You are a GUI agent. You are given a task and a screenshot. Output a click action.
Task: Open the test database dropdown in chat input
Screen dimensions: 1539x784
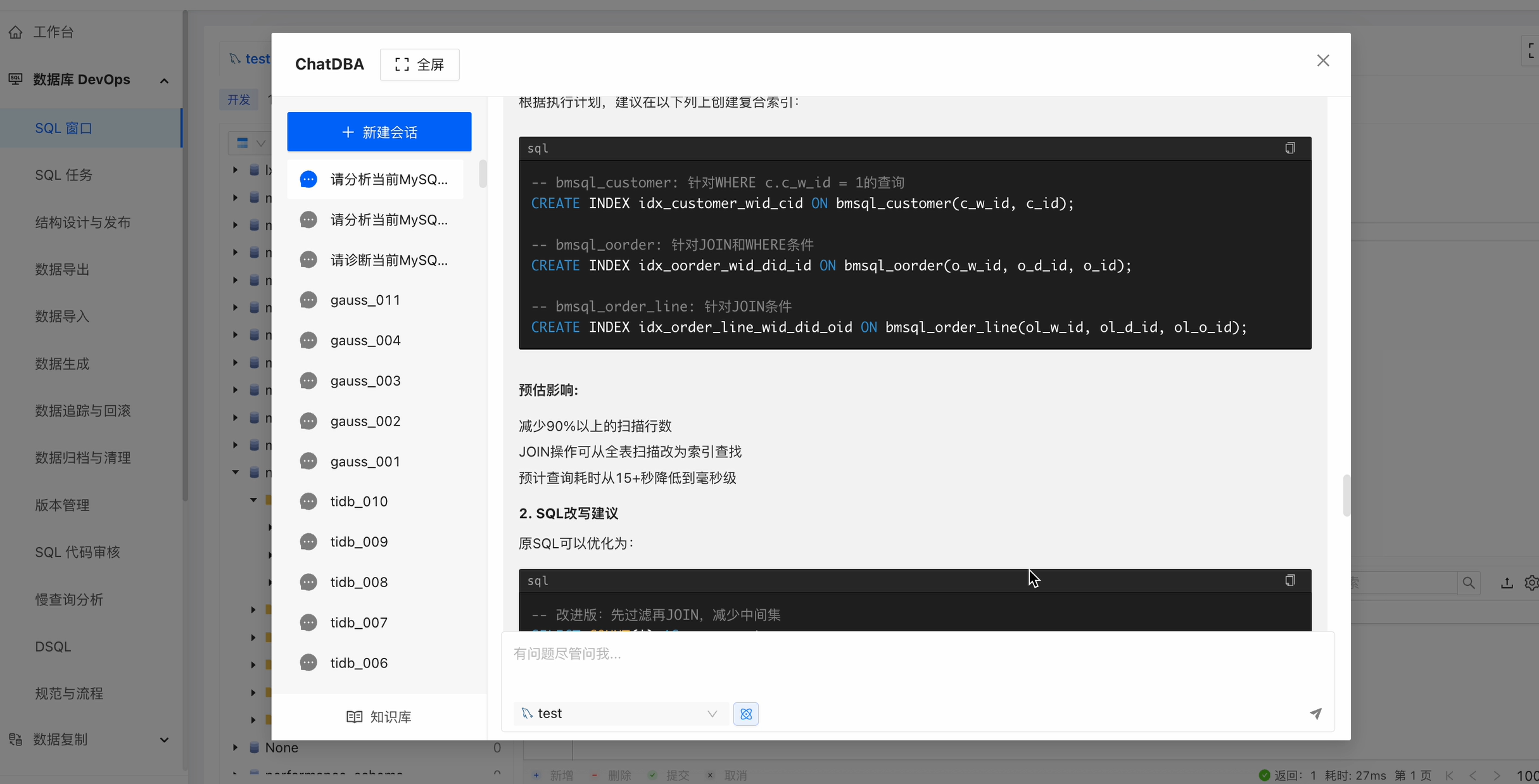point(621,714)
